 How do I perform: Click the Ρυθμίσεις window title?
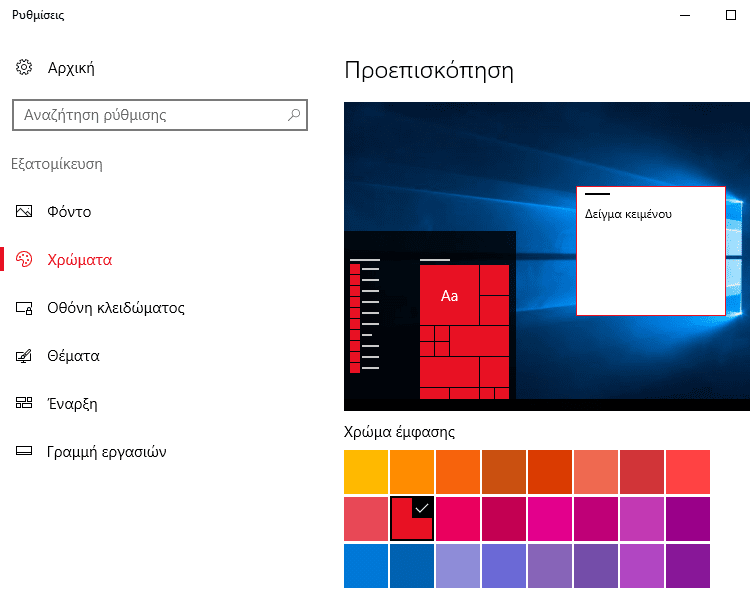pos(38,15)
